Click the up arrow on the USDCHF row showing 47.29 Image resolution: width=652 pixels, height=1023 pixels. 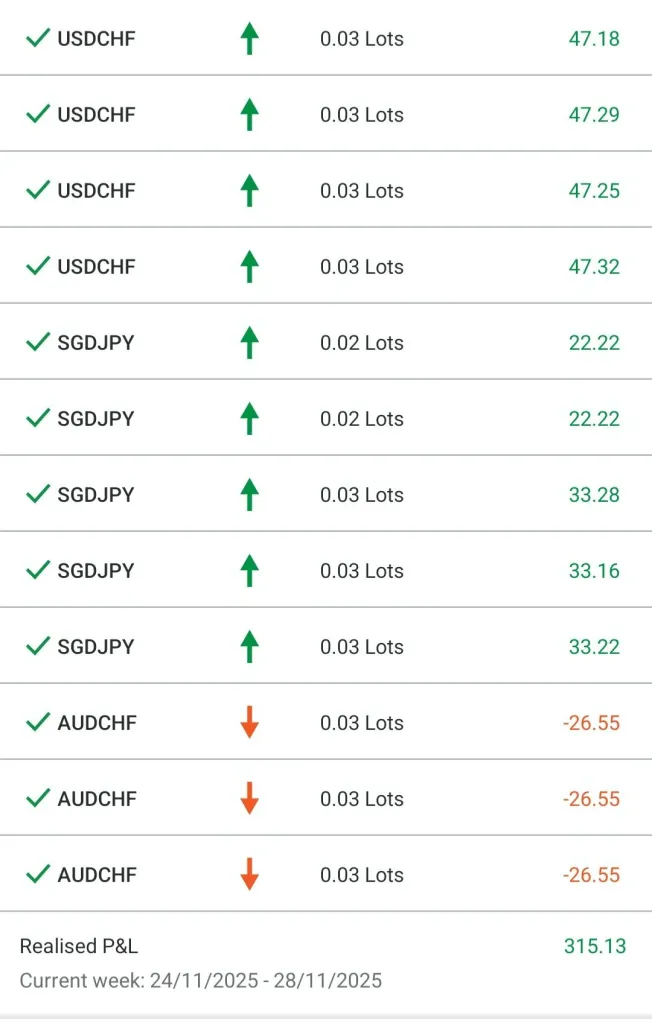250,115
